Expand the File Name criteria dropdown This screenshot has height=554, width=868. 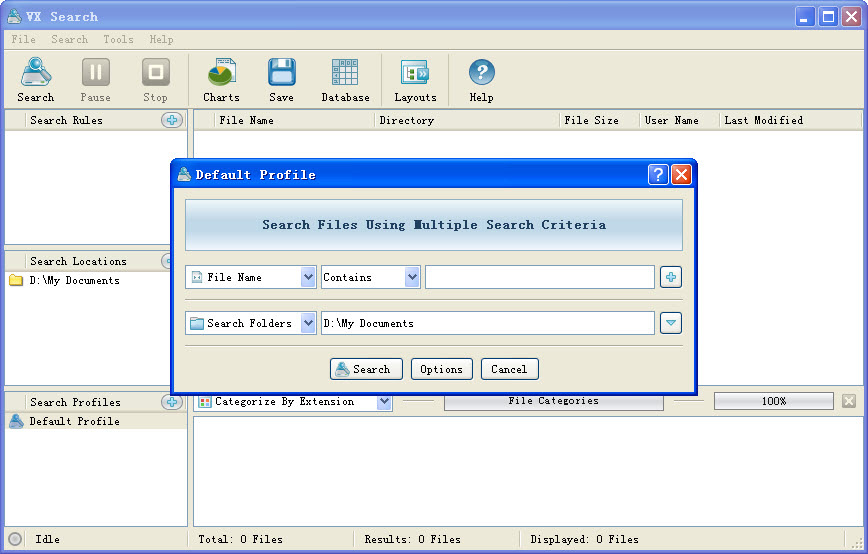pos(308,277)
